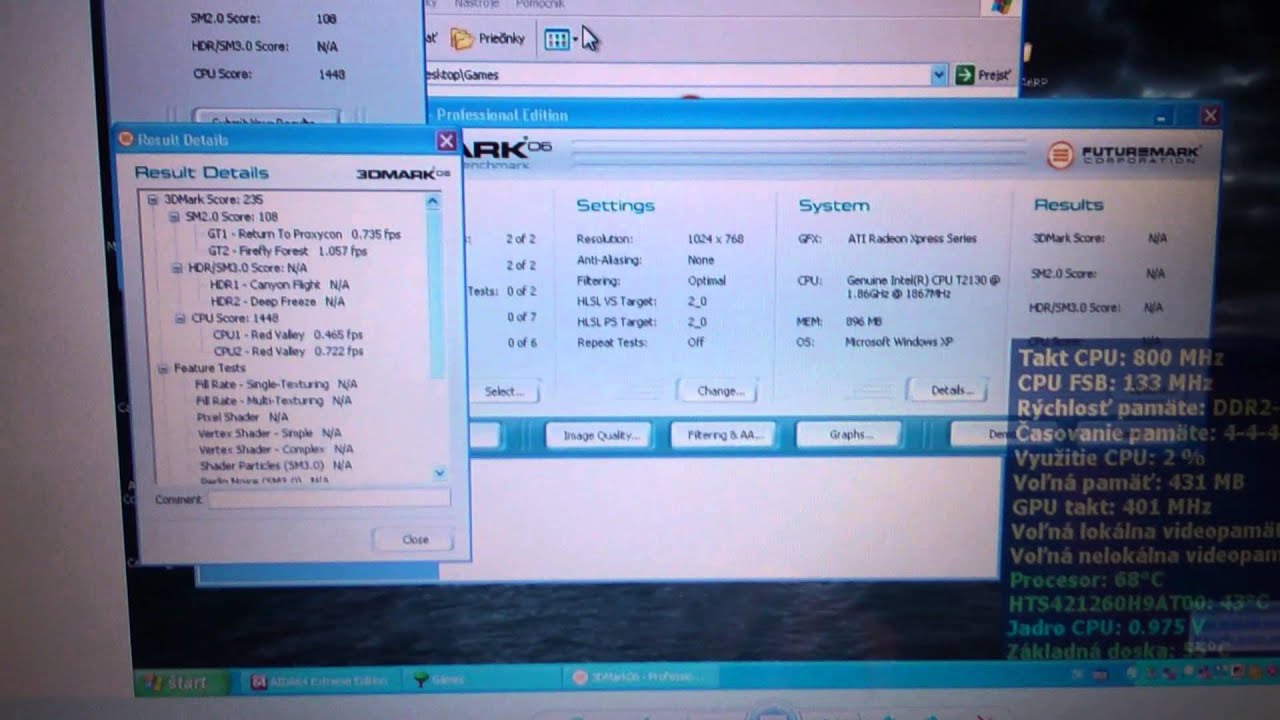1280x720 pixels.
Task: Collapse the 3DMark Score tree node
Action: (x=153, y=199)
